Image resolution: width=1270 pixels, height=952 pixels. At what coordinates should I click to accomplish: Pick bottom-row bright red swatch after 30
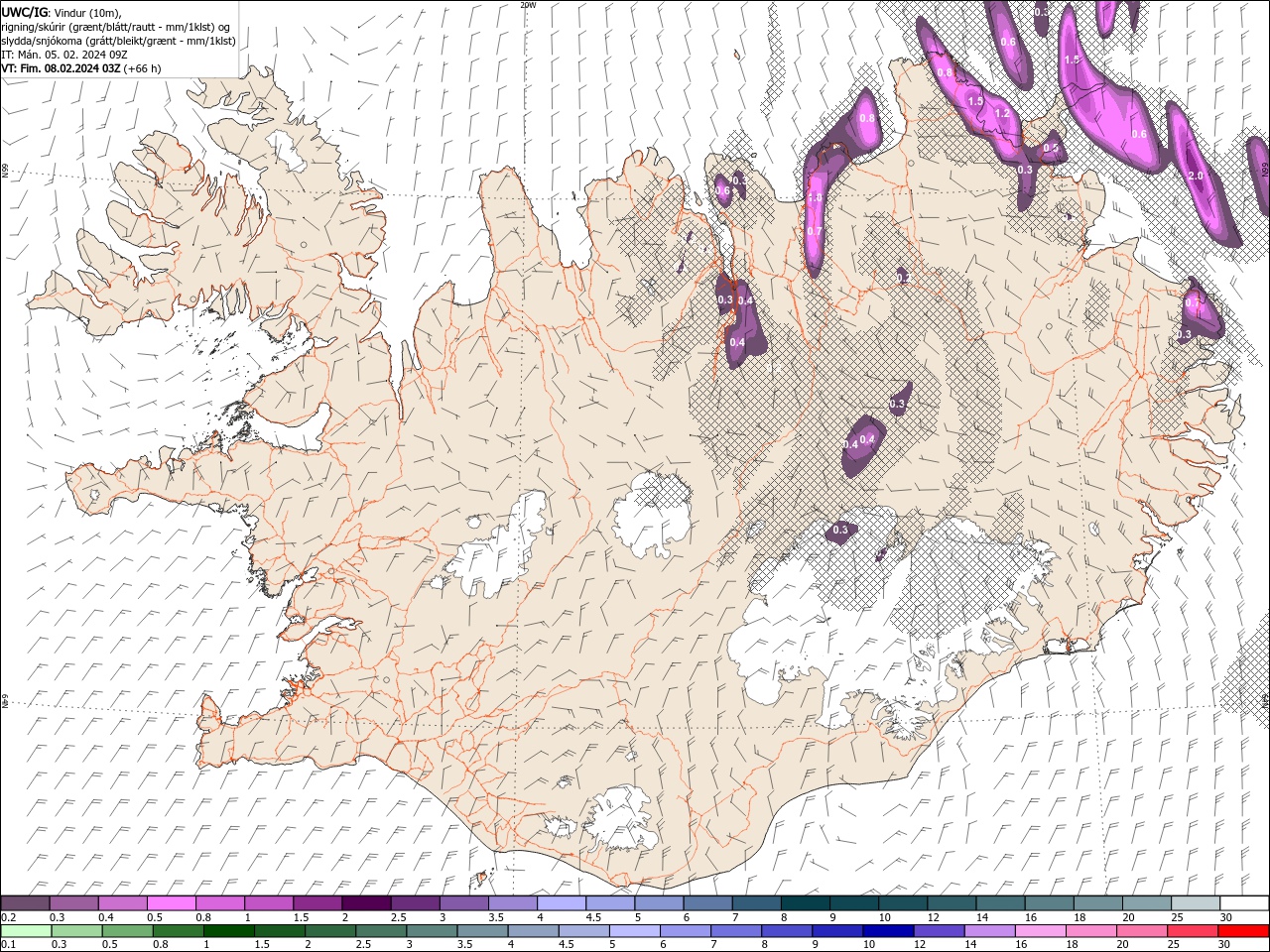coord(1242,930)
